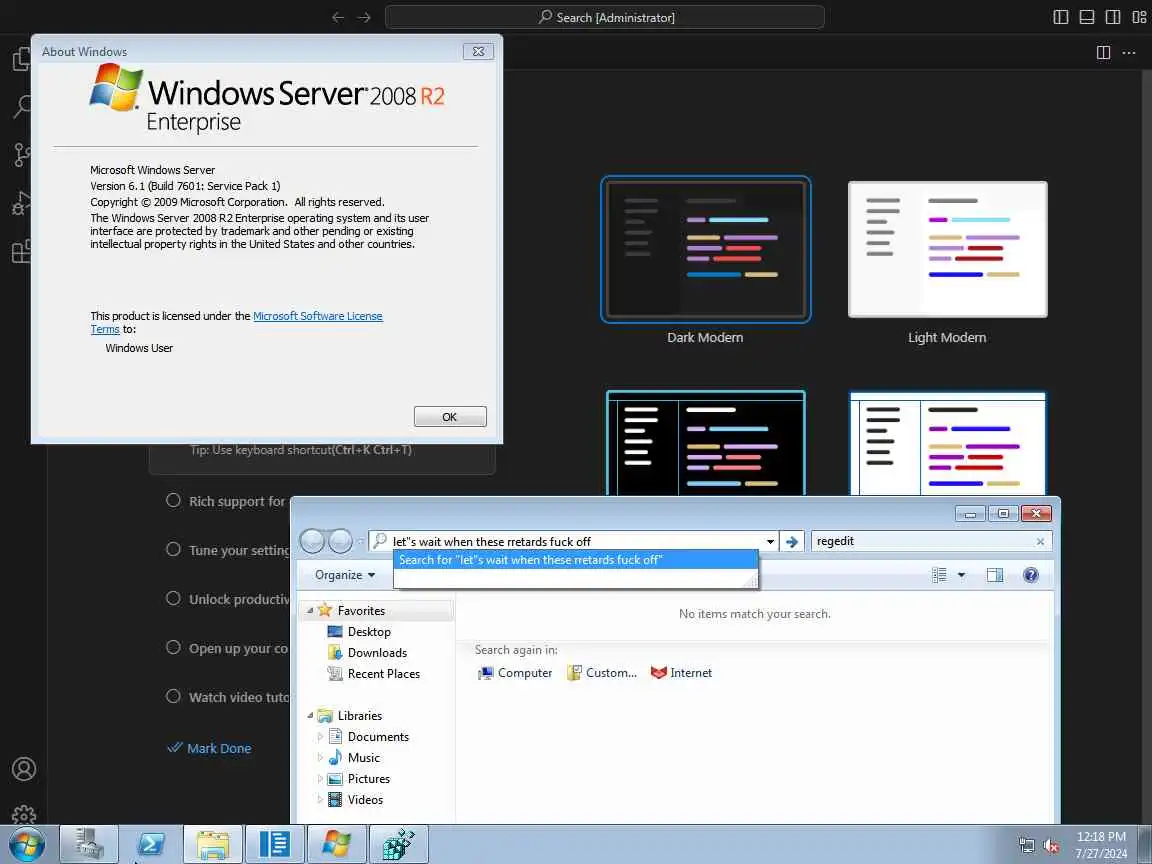The height and width of the screenshot is (864, 1152).
Task: Select the Tune your settings step radio
Action: 173,549
